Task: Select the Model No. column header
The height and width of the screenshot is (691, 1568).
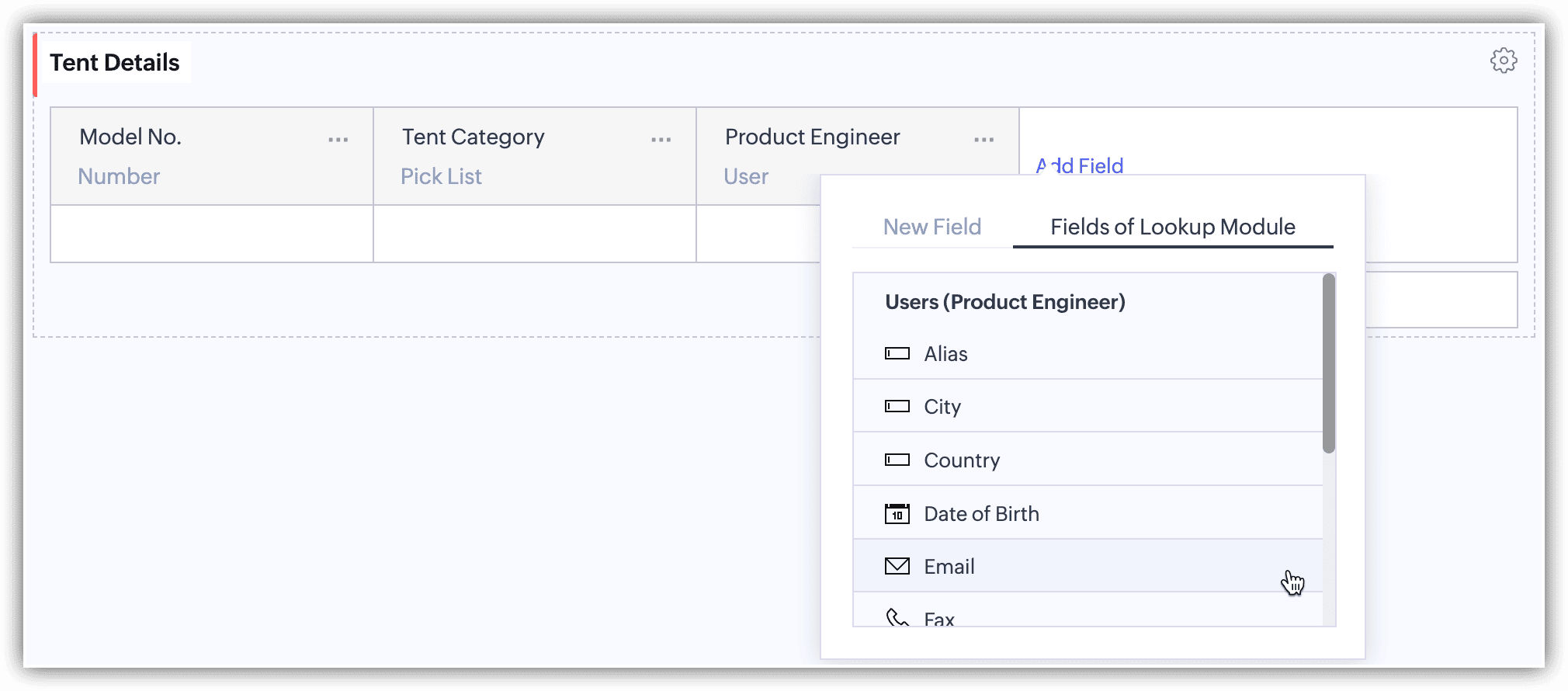Action: tap(130, 137)
